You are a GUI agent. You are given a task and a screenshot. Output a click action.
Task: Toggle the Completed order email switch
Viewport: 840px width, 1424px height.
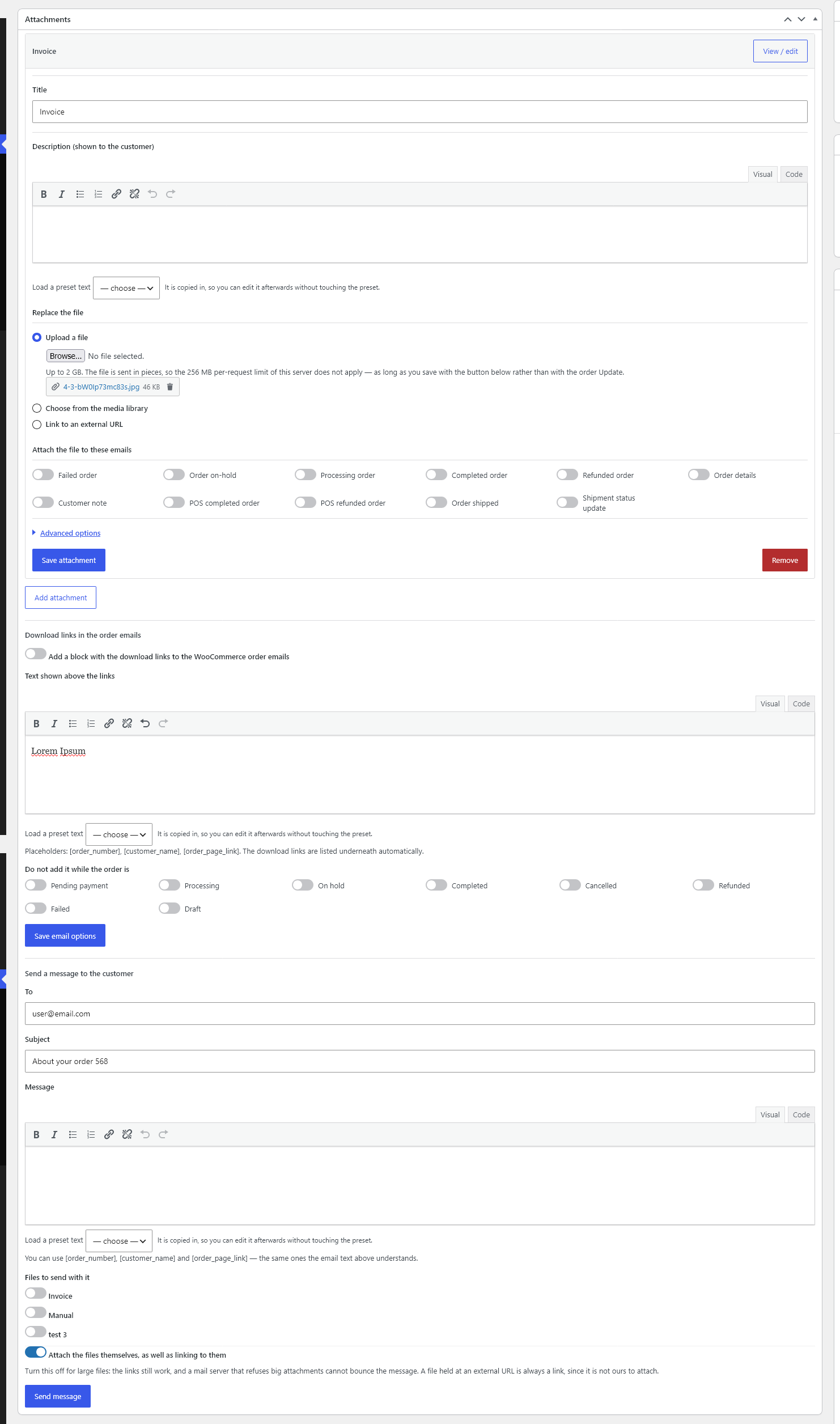point(436,474)
